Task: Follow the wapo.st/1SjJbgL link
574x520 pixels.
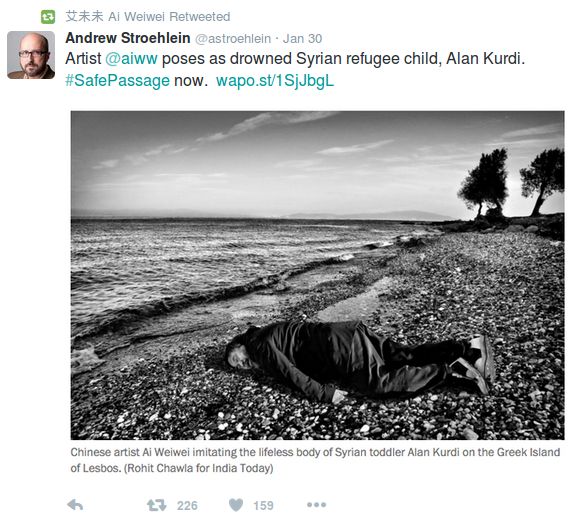Action: click(275, 81)
